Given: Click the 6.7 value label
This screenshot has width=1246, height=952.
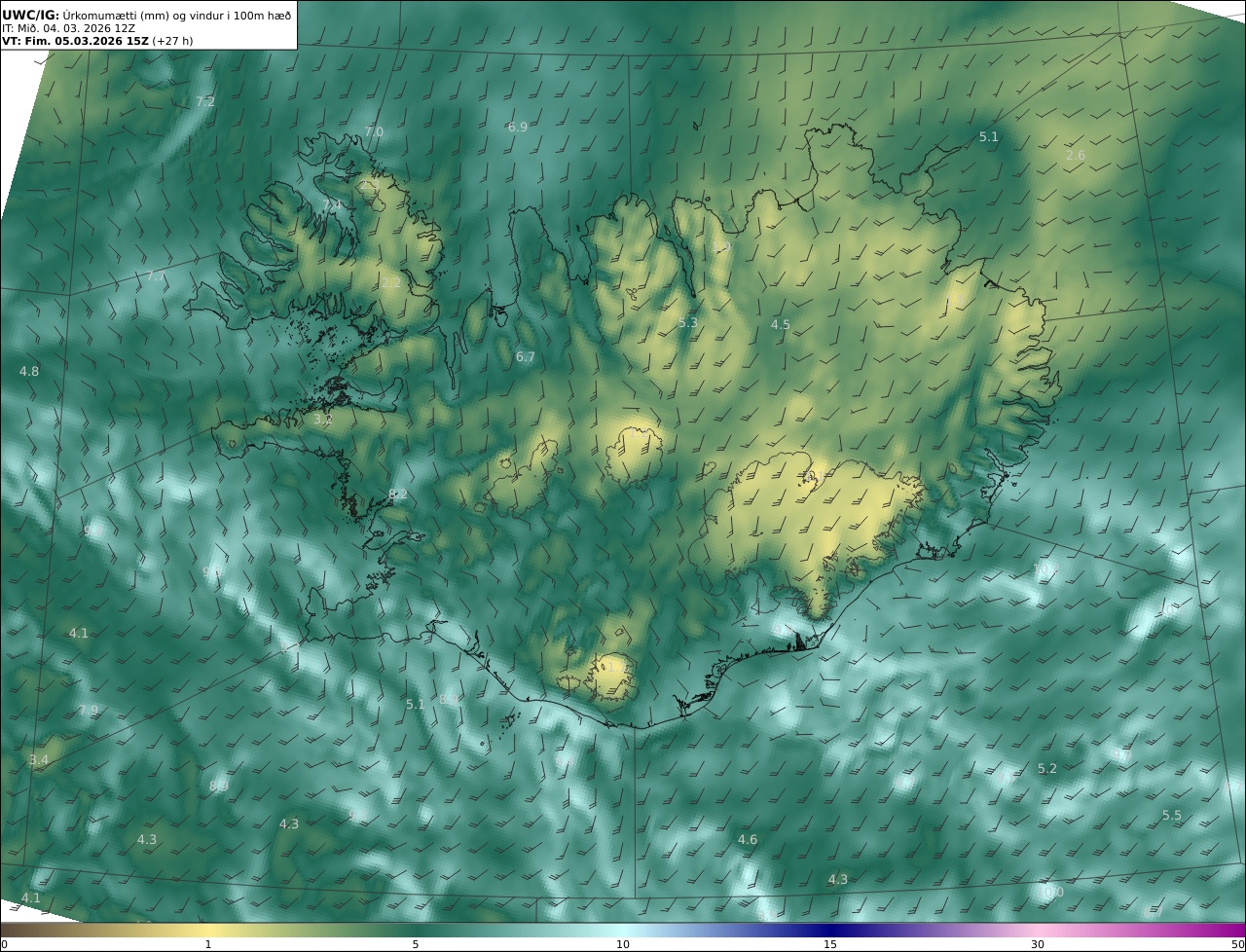Looking at the screenshot, I should coord(526,357).
